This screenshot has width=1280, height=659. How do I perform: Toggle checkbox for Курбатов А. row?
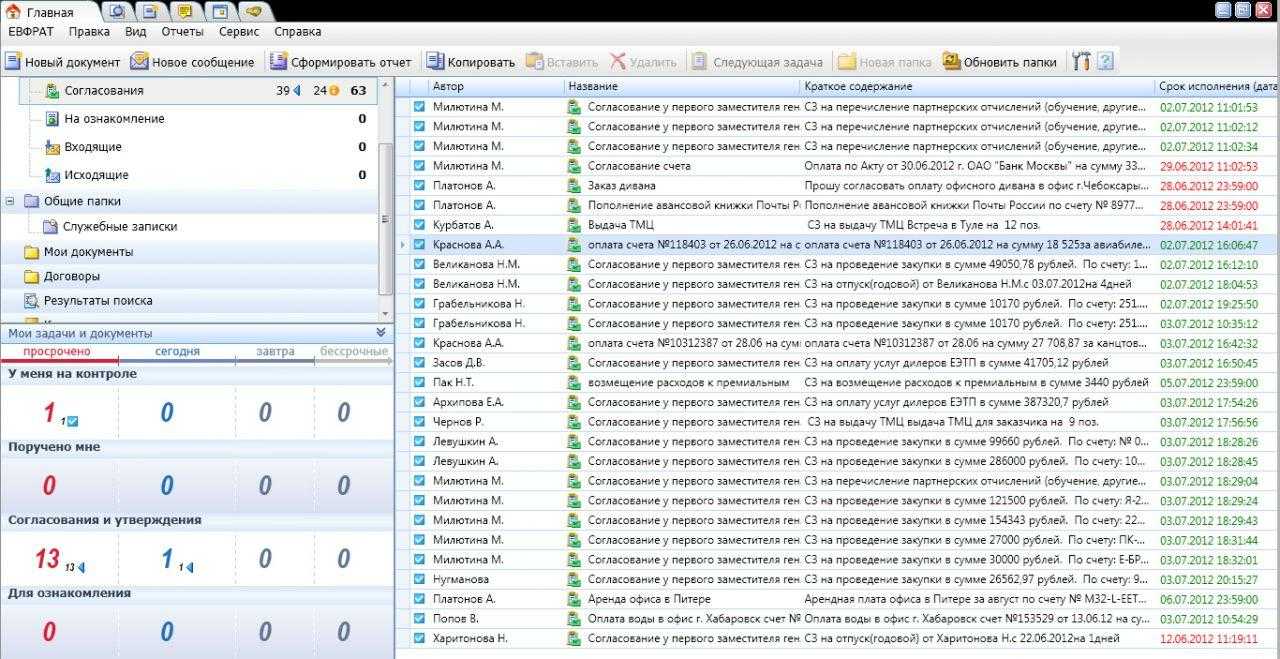click(419, 225)
